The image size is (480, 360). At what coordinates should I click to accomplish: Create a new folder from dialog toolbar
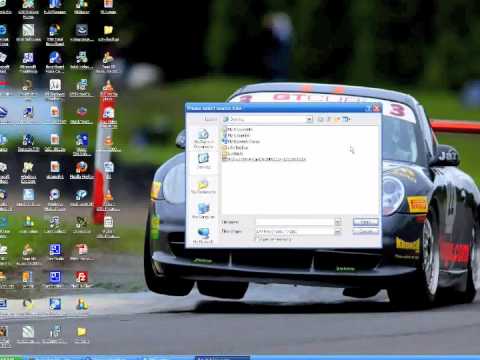337,119
